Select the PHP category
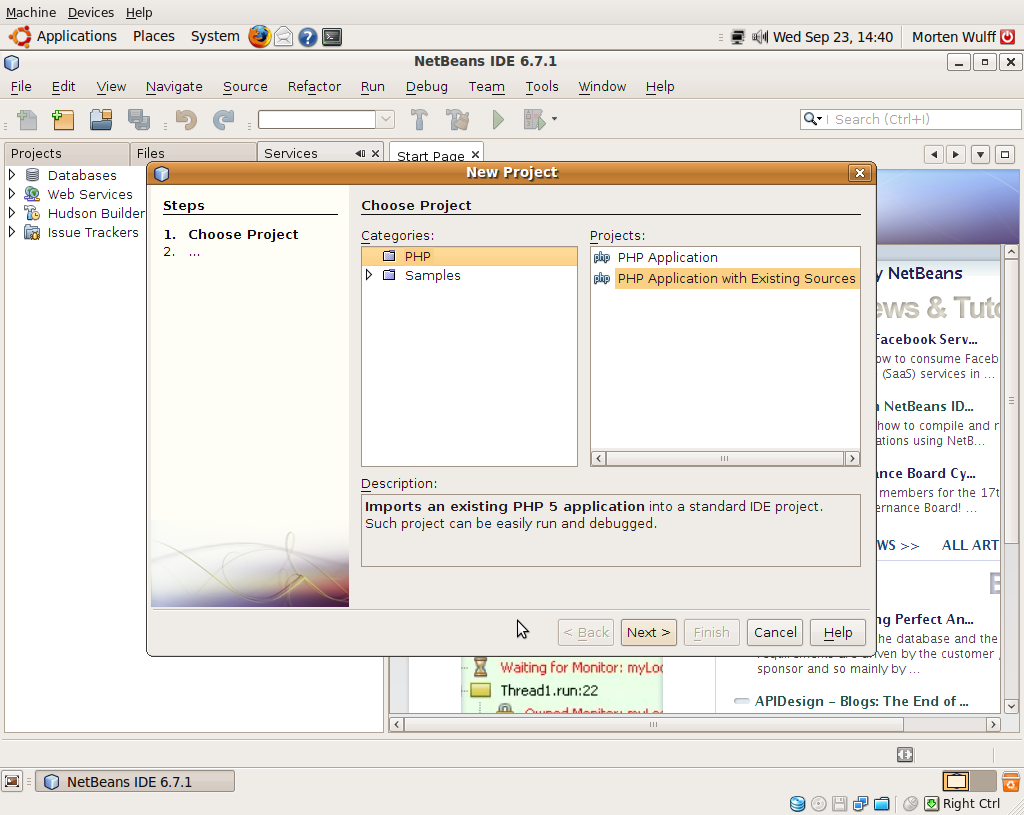 coord(470,256)
